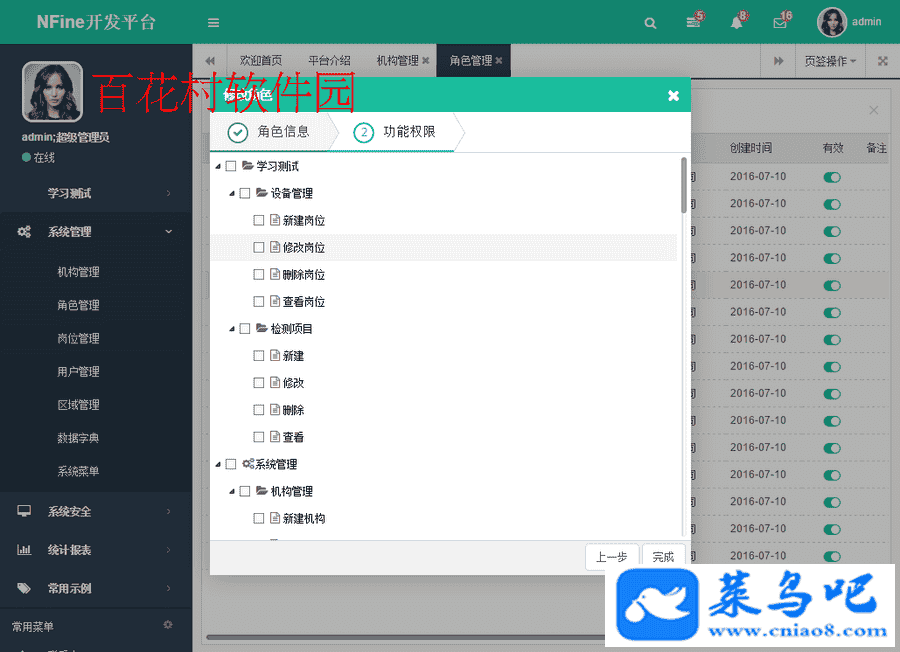
Task: Click the 上一步 button
Action: pyautogui.click(x=611, y=557)
